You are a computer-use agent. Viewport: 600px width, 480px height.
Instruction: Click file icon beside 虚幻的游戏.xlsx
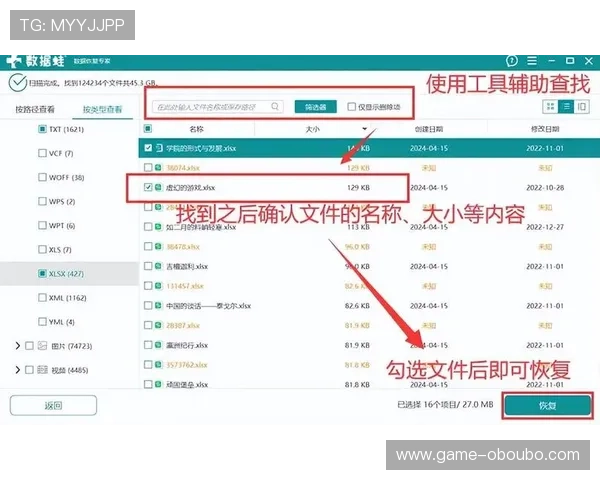[x=158, y=187]
